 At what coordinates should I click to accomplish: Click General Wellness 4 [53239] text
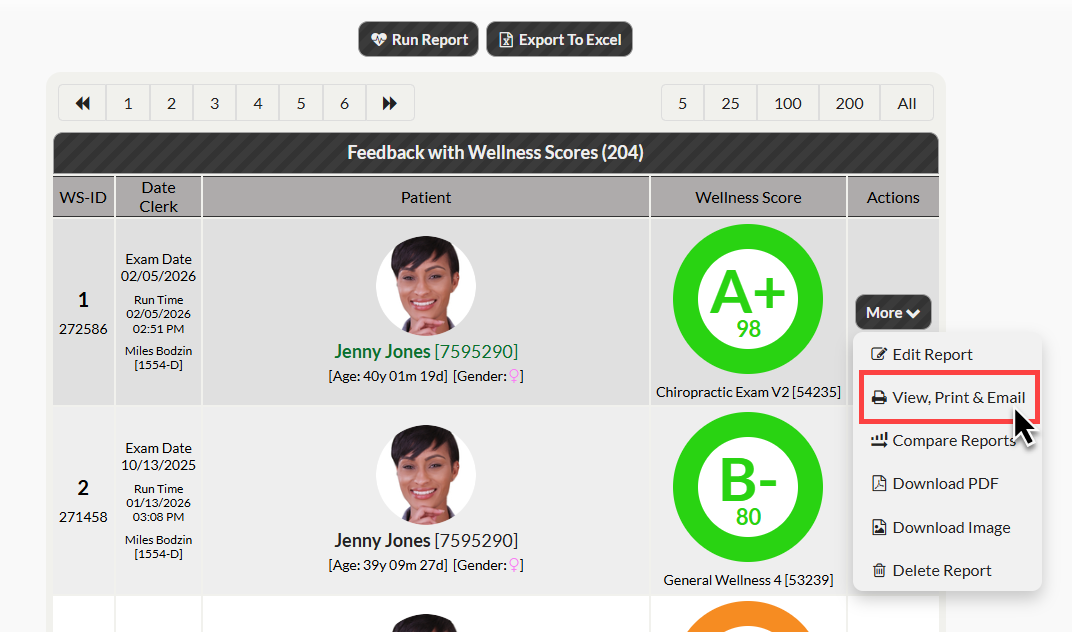[749, 580]
